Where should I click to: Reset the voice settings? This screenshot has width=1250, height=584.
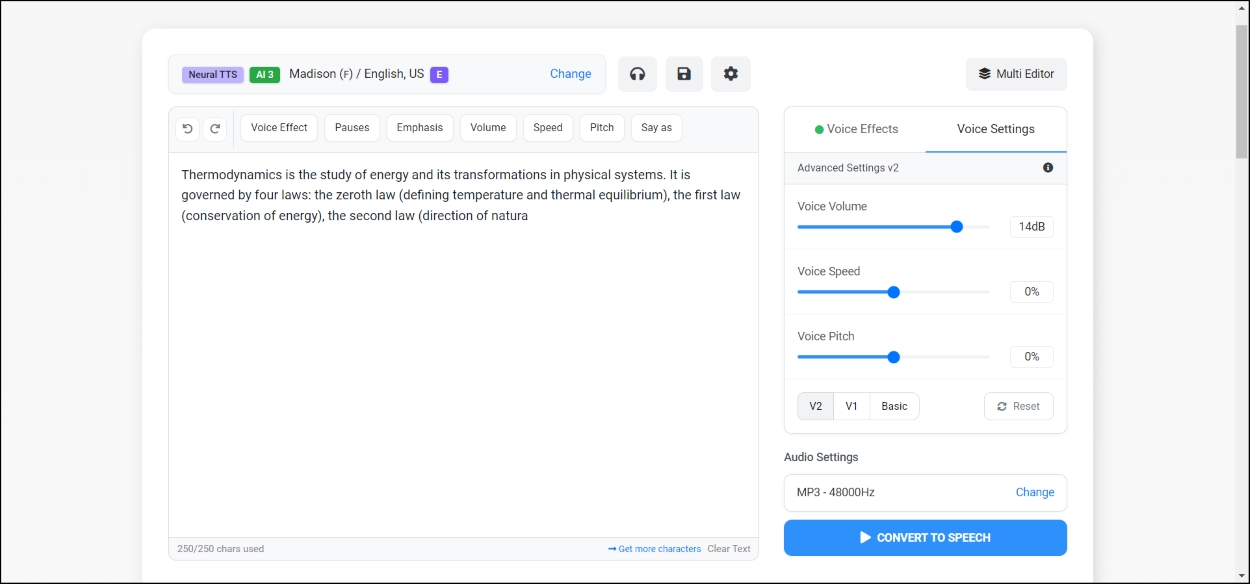1019,406
